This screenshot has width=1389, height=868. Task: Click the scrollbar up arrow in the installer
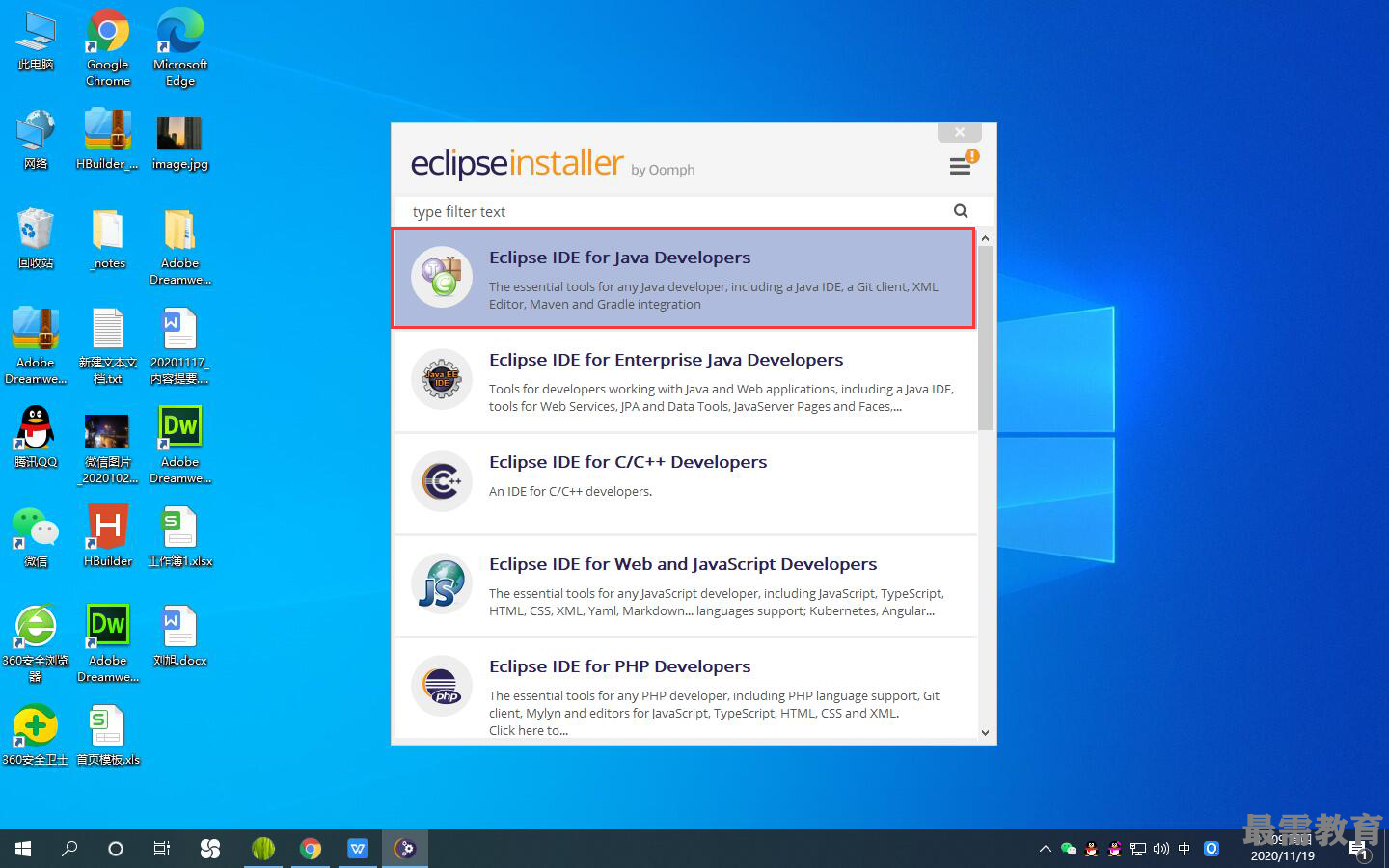(x=985, y=238)
